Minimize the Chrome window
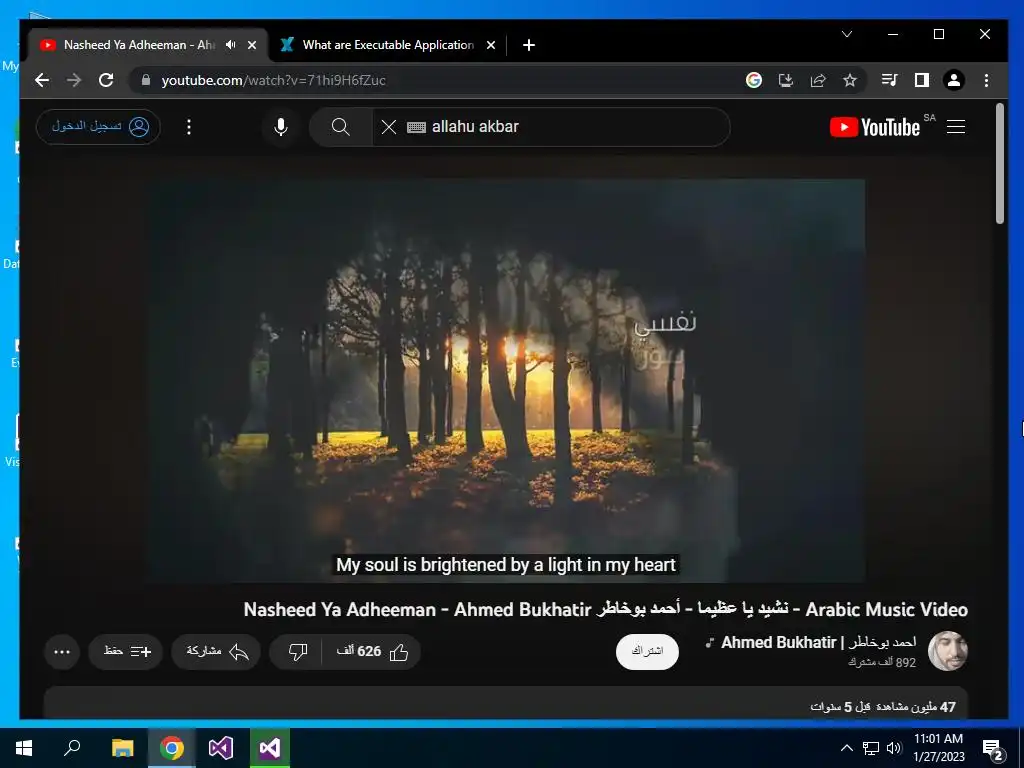Viewport: 1024px width, 768px height. [893, 34]
